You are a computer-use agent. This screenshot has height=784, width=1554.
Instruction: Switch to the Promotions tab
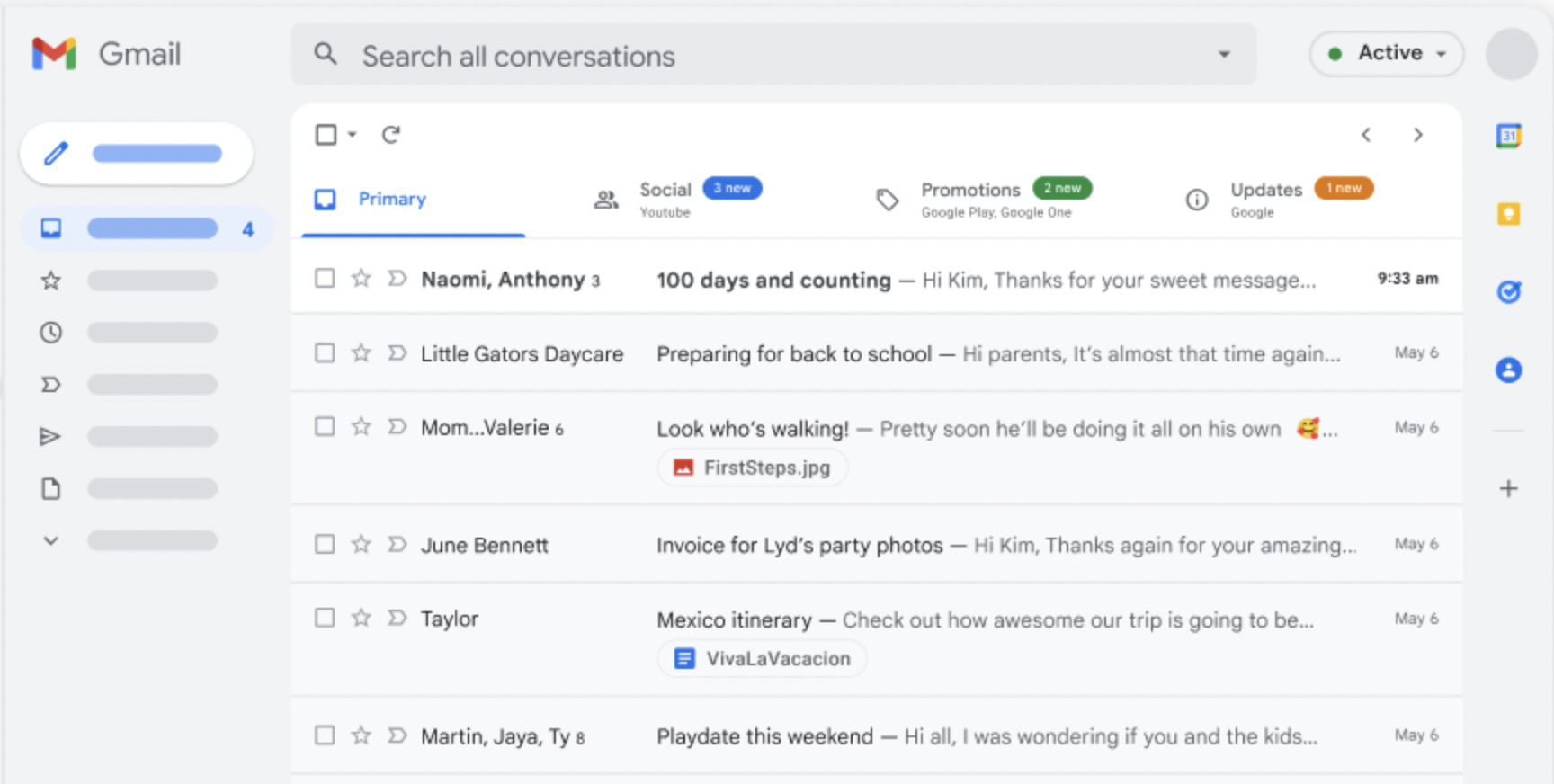tap(970, 199)
